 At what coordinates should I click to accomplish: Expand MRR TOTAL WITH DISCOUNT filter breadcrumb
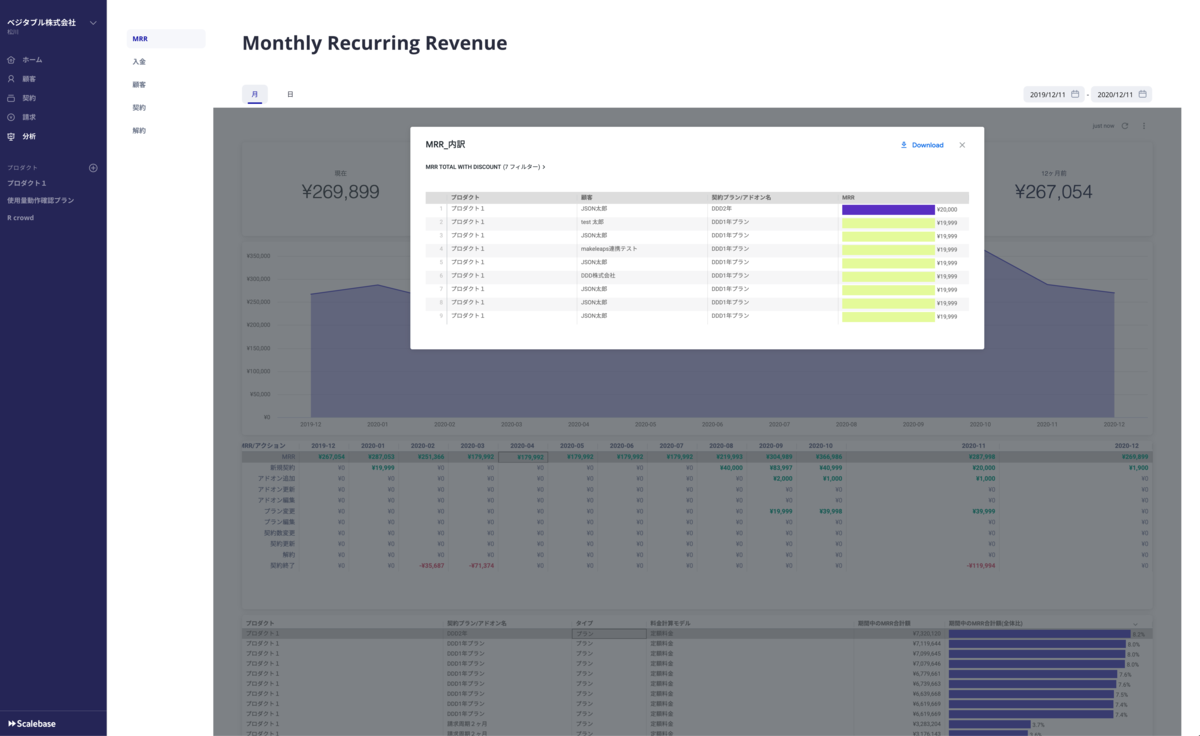(x=485, y=167)
